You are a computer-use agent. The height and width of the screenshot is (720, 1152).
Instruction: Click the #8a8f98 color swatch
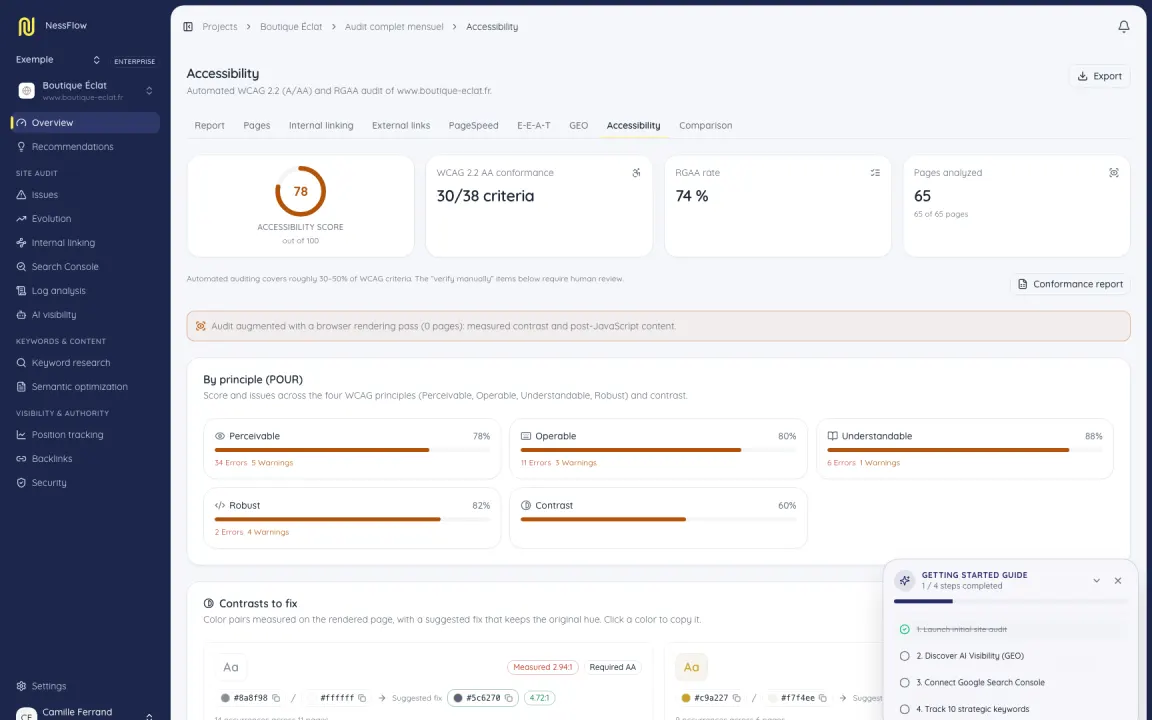pos(226,698)
